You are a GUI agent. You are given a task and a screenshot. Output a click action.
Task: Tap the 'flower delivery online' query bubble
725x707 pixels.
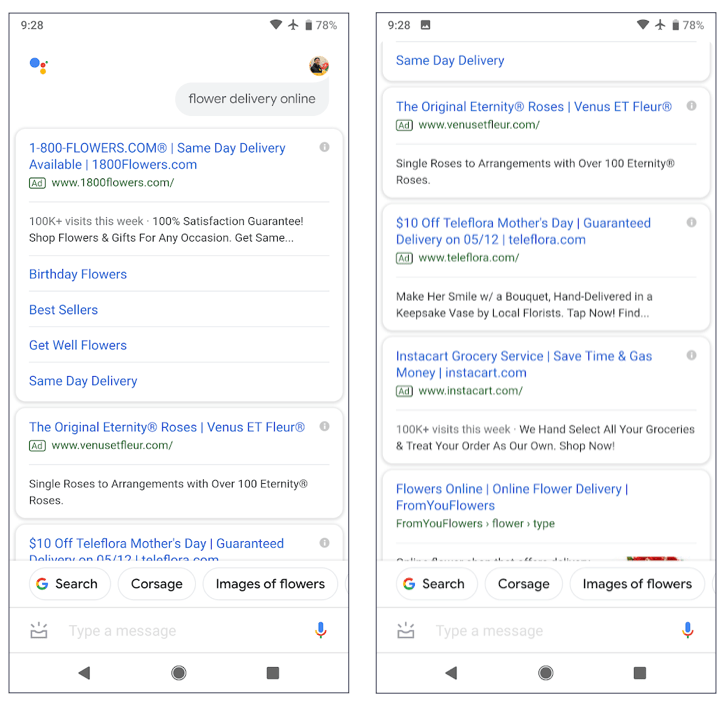click(x=252, y=99)
